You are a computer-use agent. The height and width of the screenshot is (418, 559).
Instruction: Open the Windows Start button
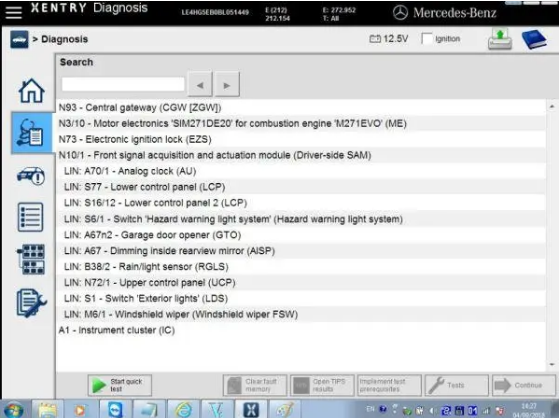click(13, 410)
